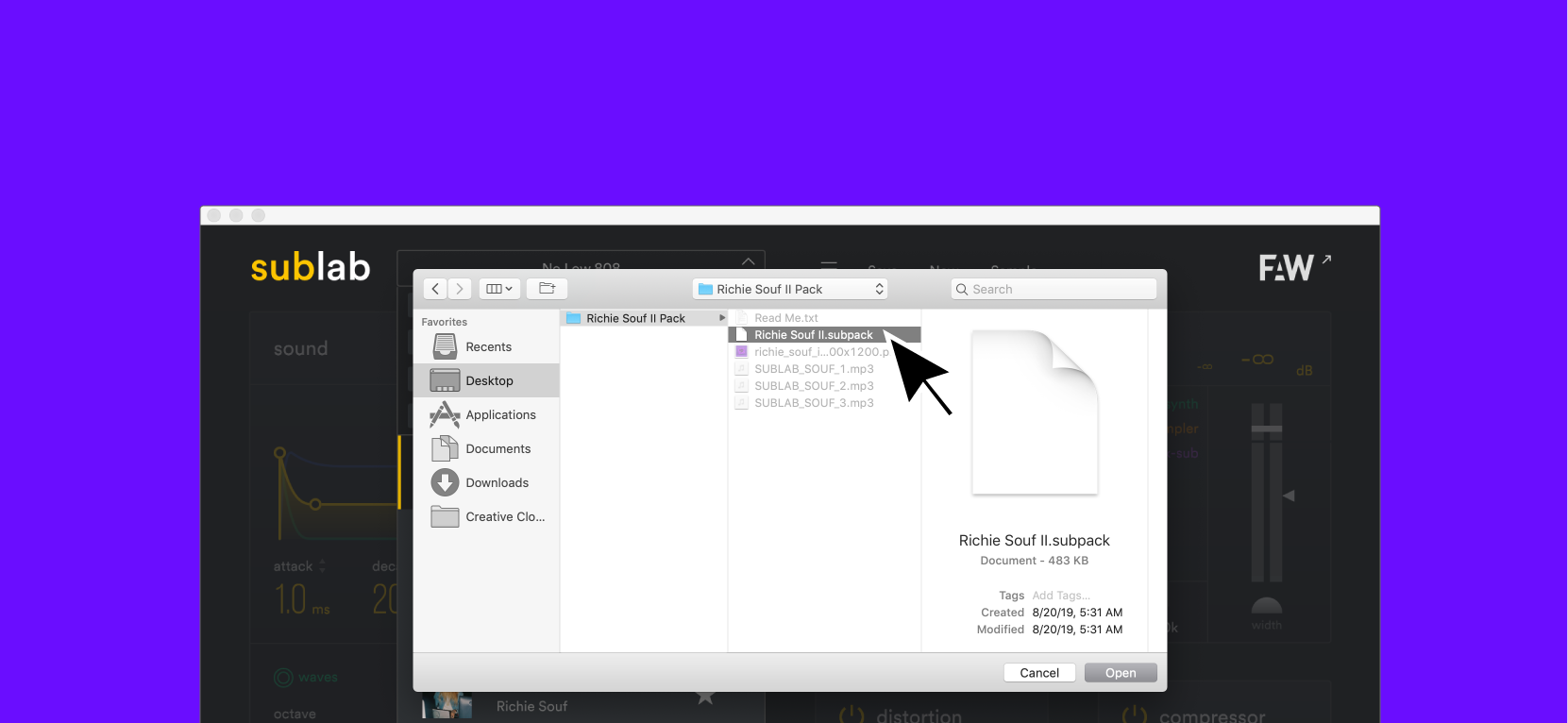Toggle the distortion power button
The width and height of the screenshot is (1568, 723).
pos(851,716)
